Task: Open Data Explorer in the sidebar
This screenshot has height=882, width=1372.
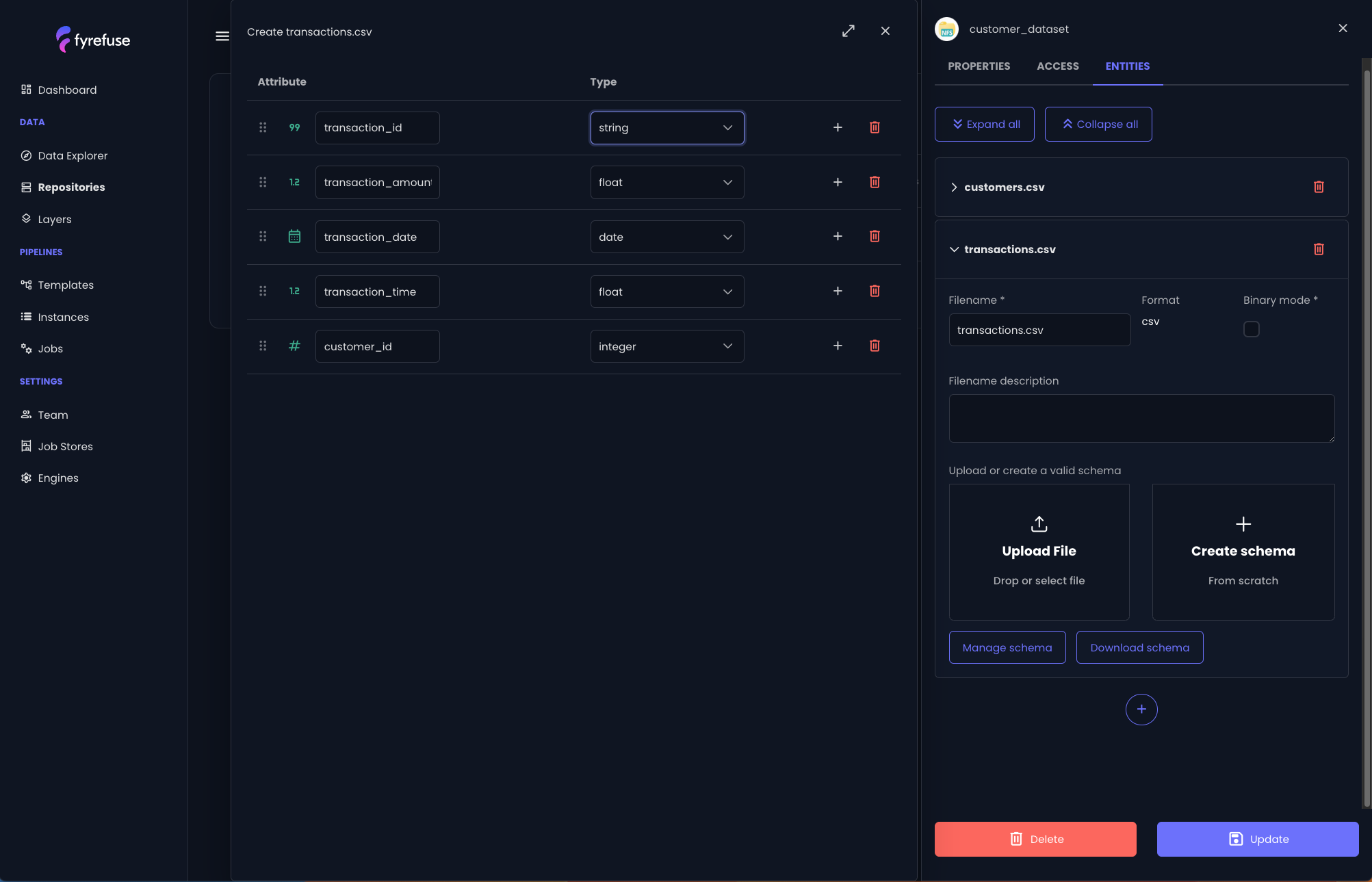Action: tap(65, 155)
